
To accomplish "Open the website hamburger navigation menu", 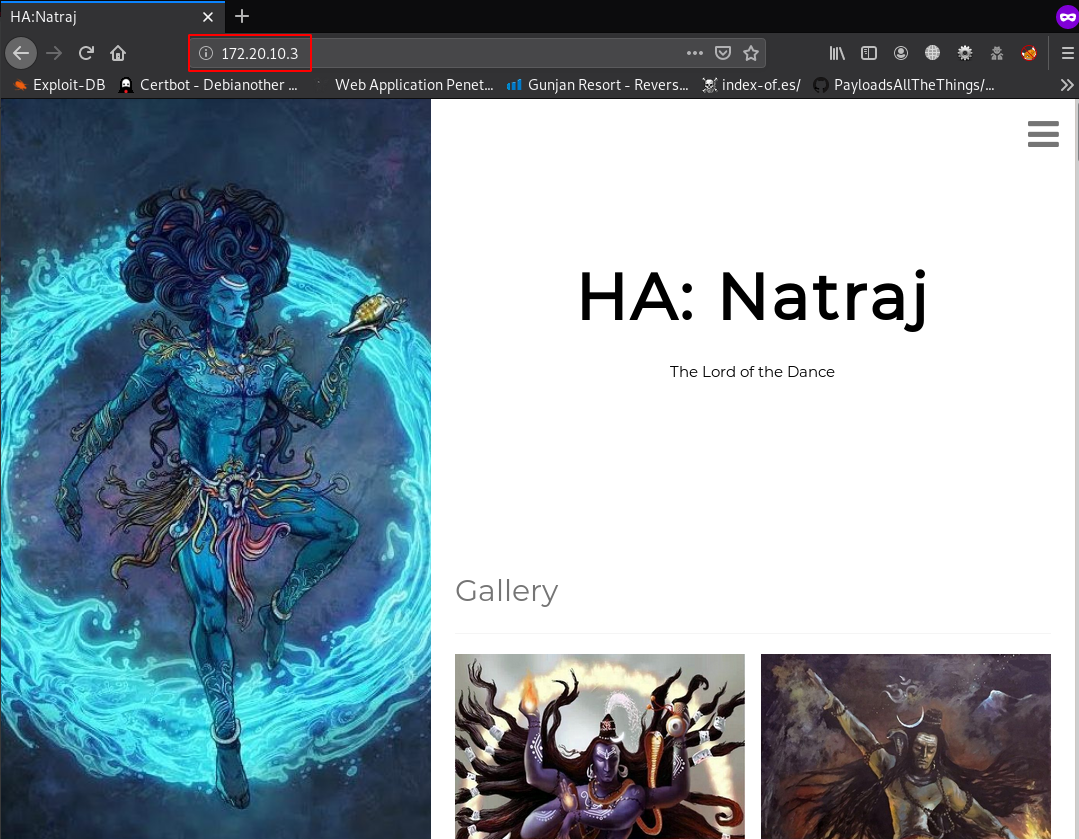I will tap(1043, 134).
